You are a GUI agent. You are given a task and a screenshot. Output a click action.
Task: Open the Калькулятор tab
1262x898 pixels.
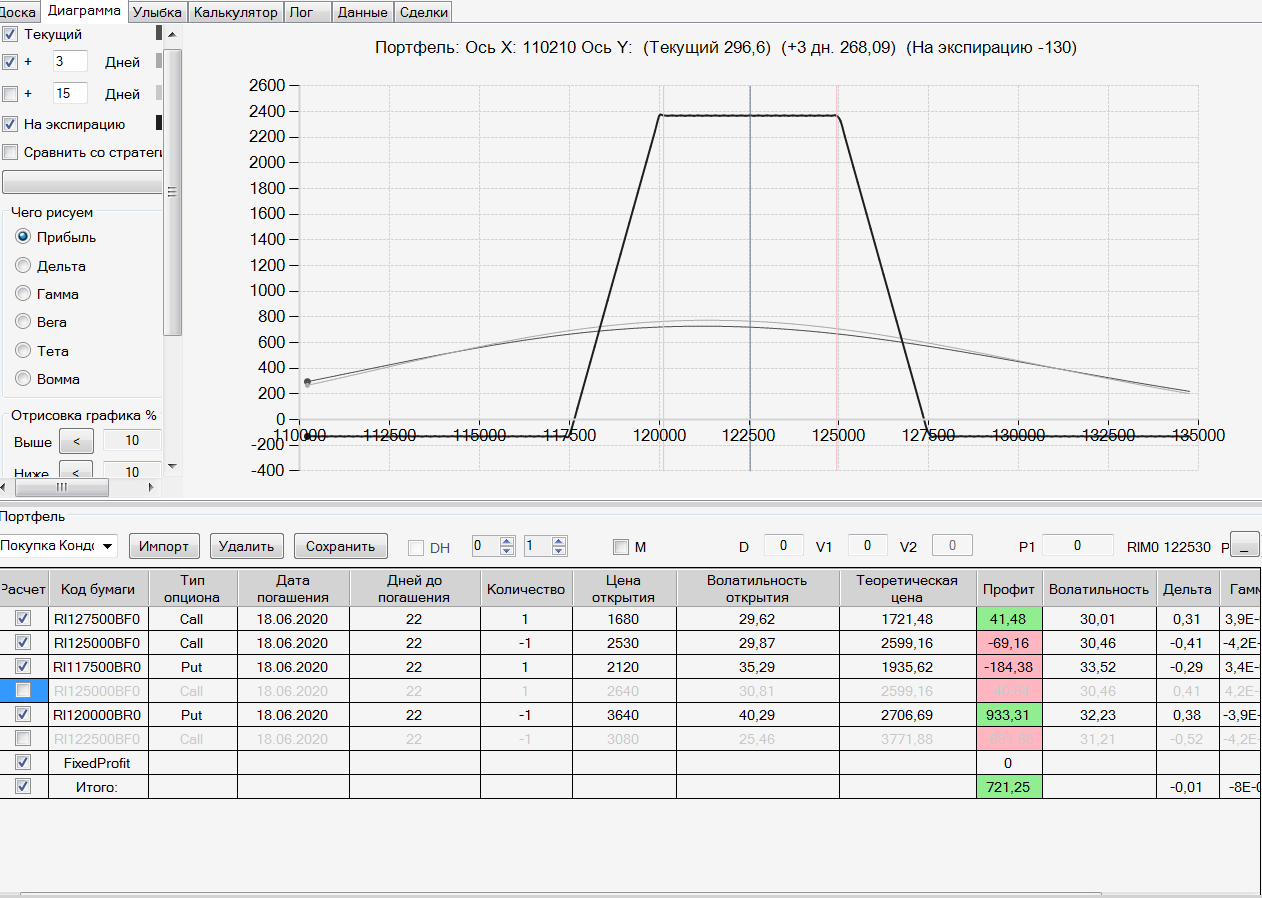click(x=236, y=13)
